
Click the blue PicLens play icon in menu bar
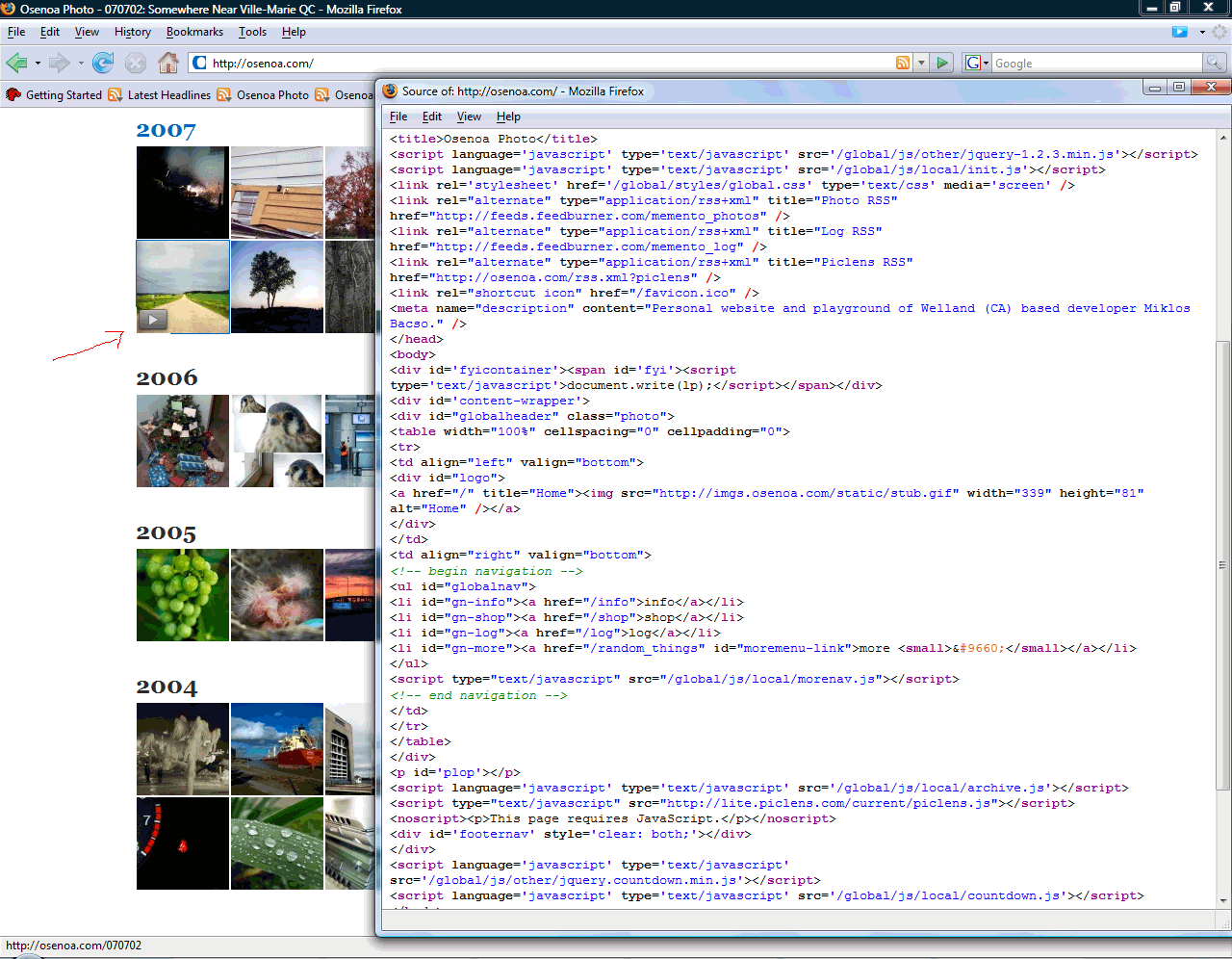pyautogui.click(x=1179, y=32)
